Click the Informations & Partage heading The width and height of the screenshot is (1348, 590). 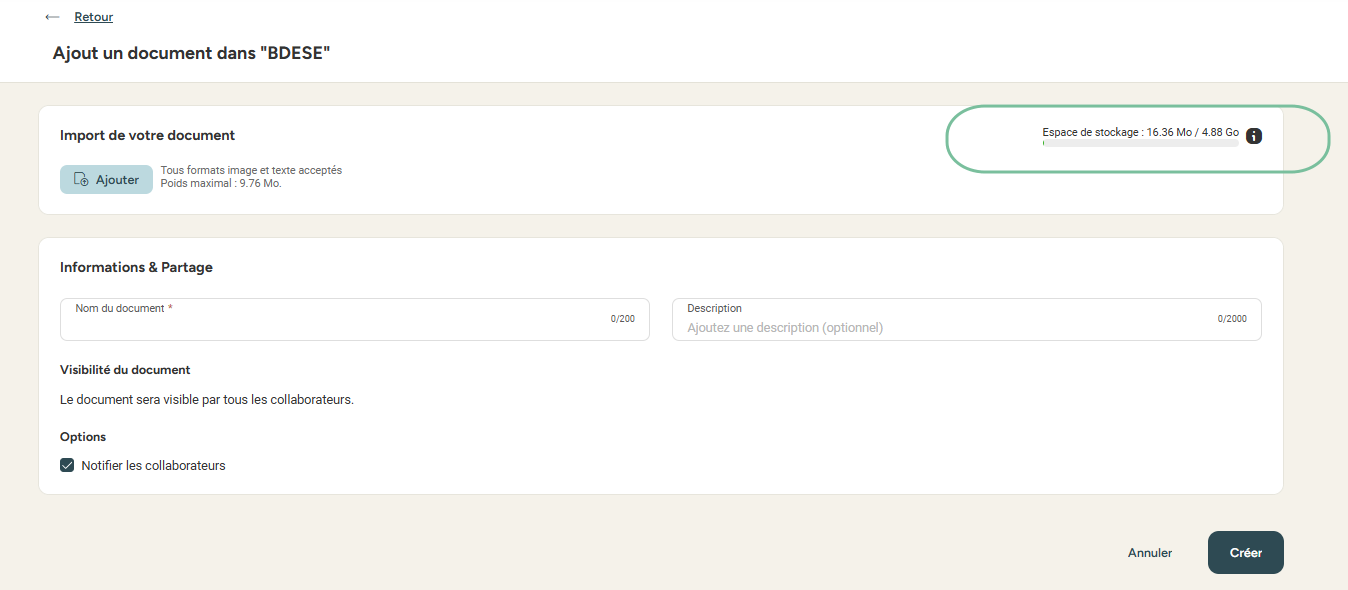136,267
